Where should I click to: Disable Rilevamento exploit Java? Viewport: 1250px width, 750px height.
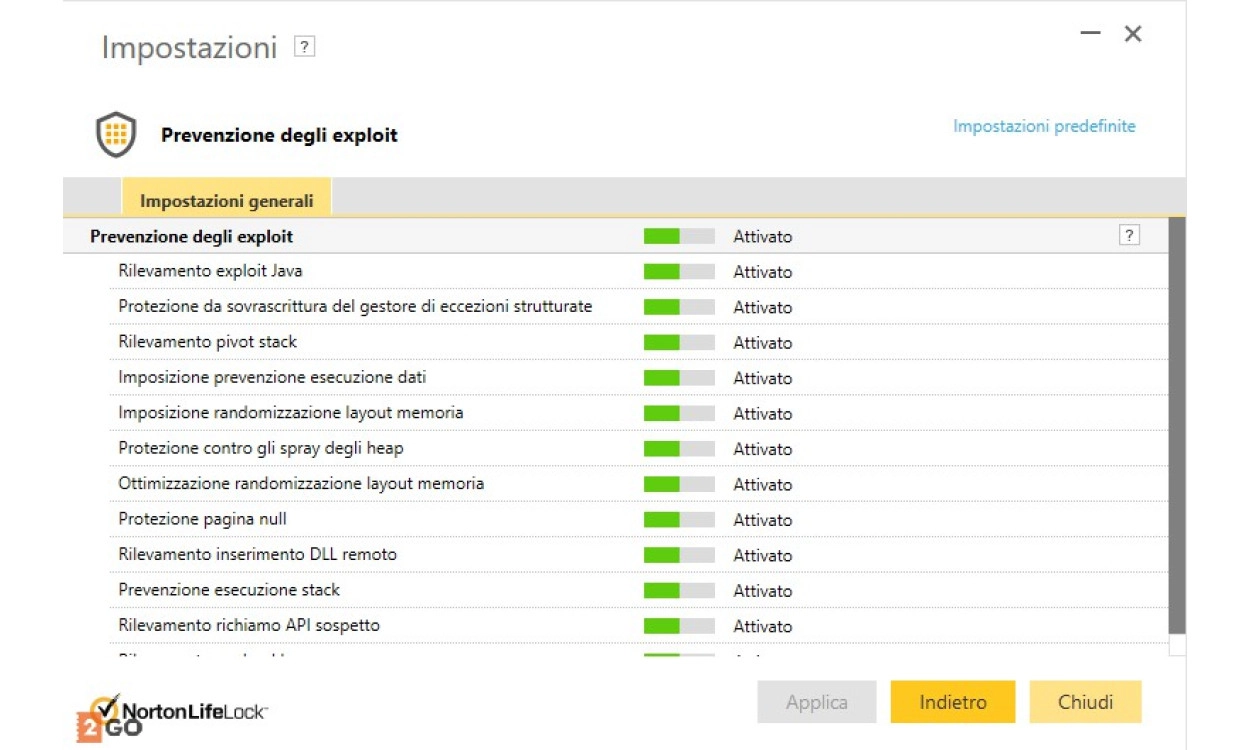pyautogui.click(x=679, y=272)
